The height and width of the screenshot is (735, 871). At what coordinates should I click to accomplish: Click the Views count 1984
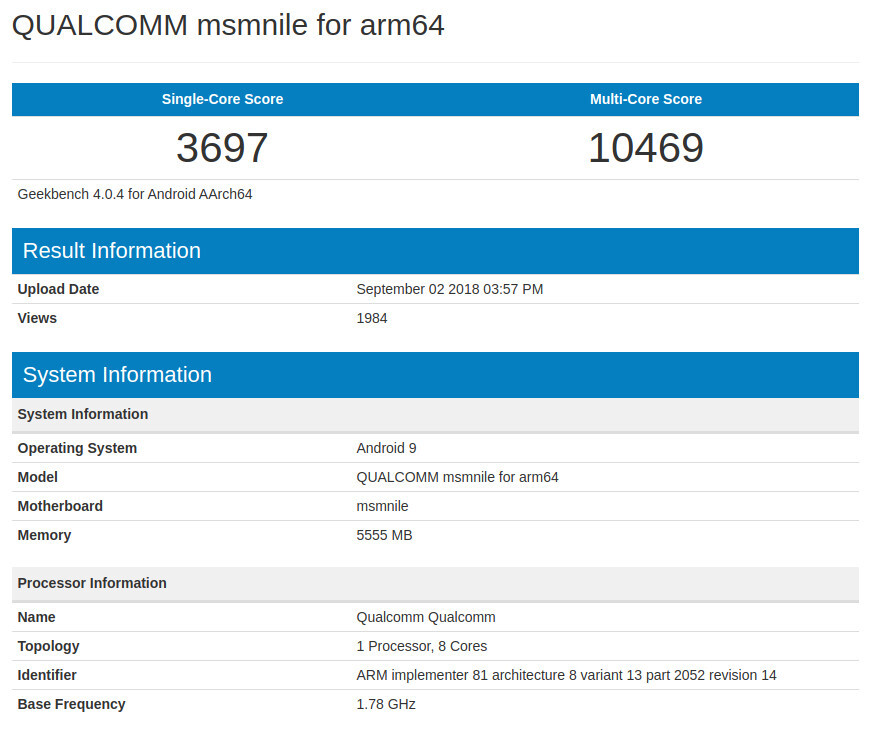point(372,318)
